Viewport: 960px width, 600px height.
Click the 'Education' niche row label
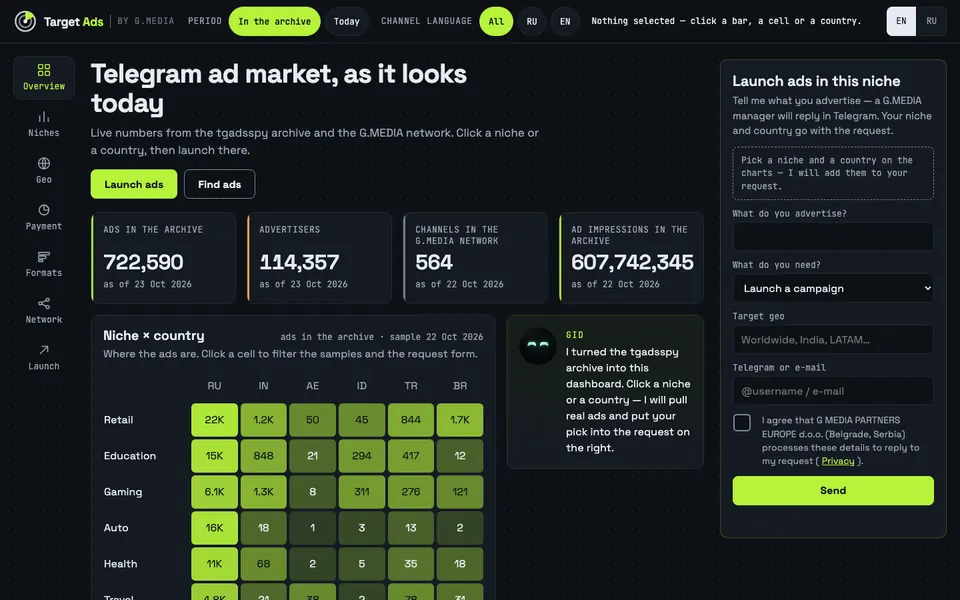130,456
